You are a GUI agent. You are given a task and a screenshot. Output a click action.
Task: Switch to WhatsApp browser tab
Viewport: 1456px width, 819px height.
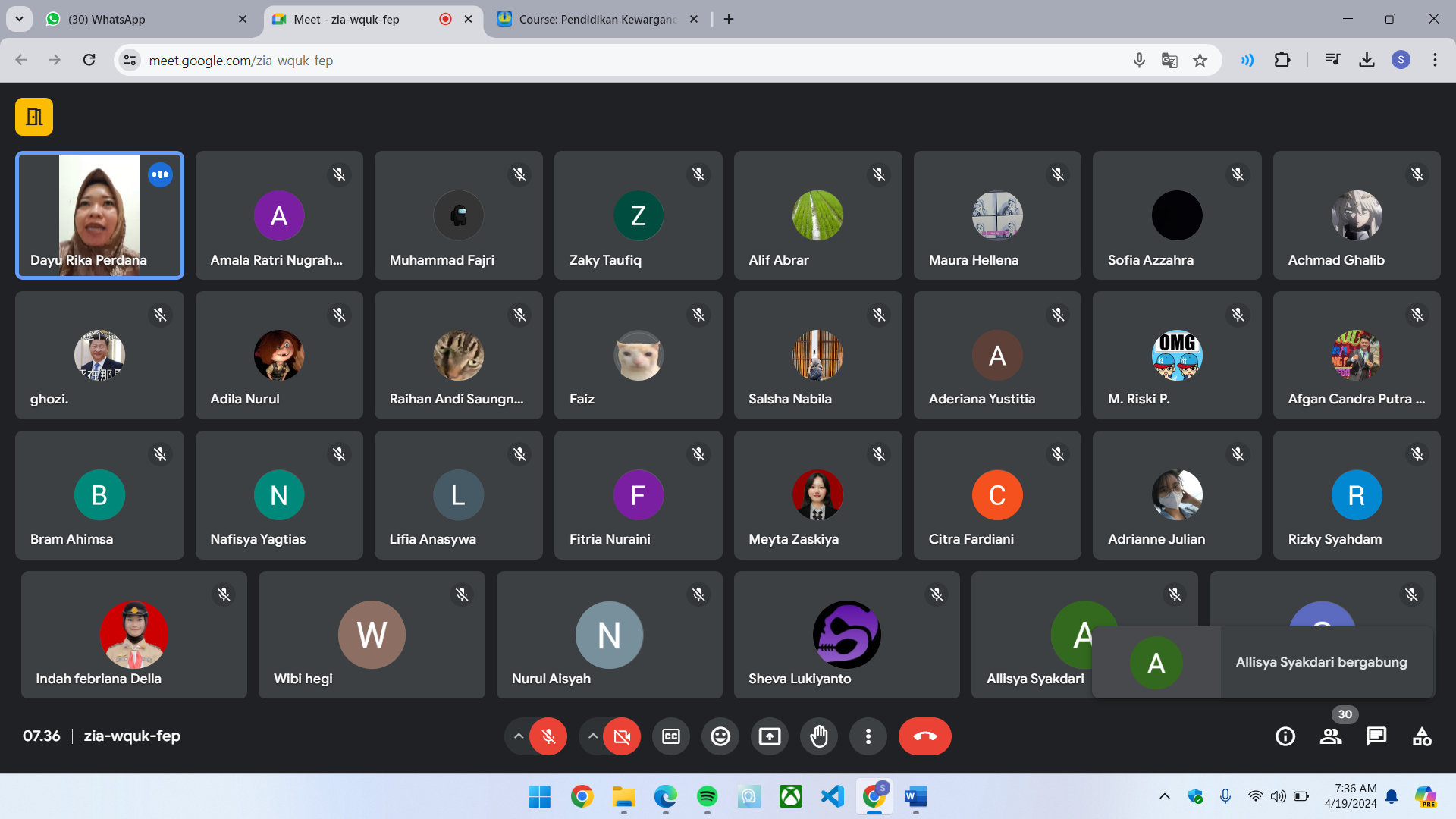click(x=144, y=19)
